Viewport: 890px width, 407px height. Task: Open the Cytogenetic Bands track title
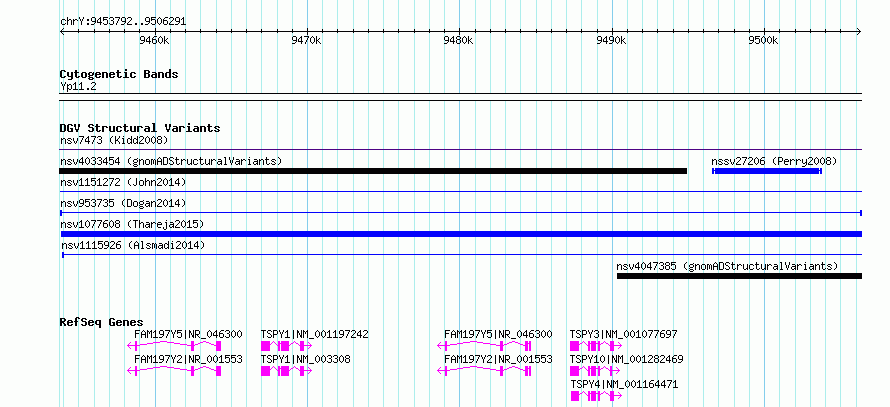coord(119,74)
